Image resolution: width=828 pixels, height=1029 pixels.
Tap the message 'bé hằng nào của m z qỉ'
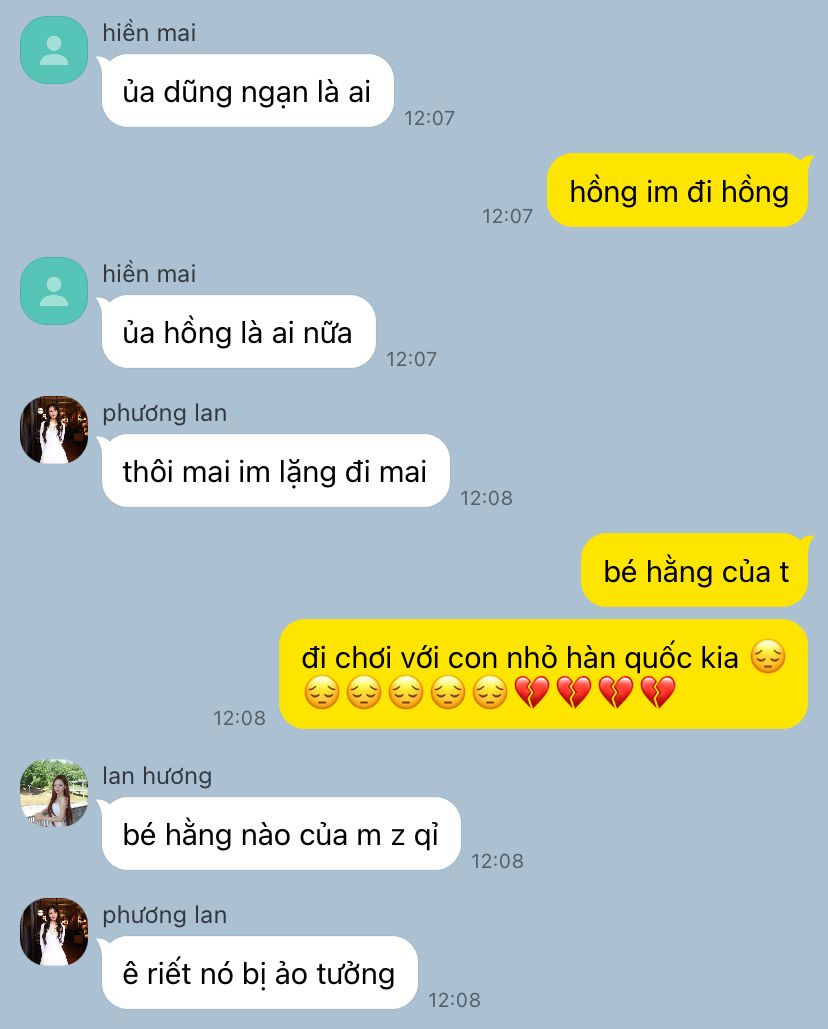[x=281, y=834]
